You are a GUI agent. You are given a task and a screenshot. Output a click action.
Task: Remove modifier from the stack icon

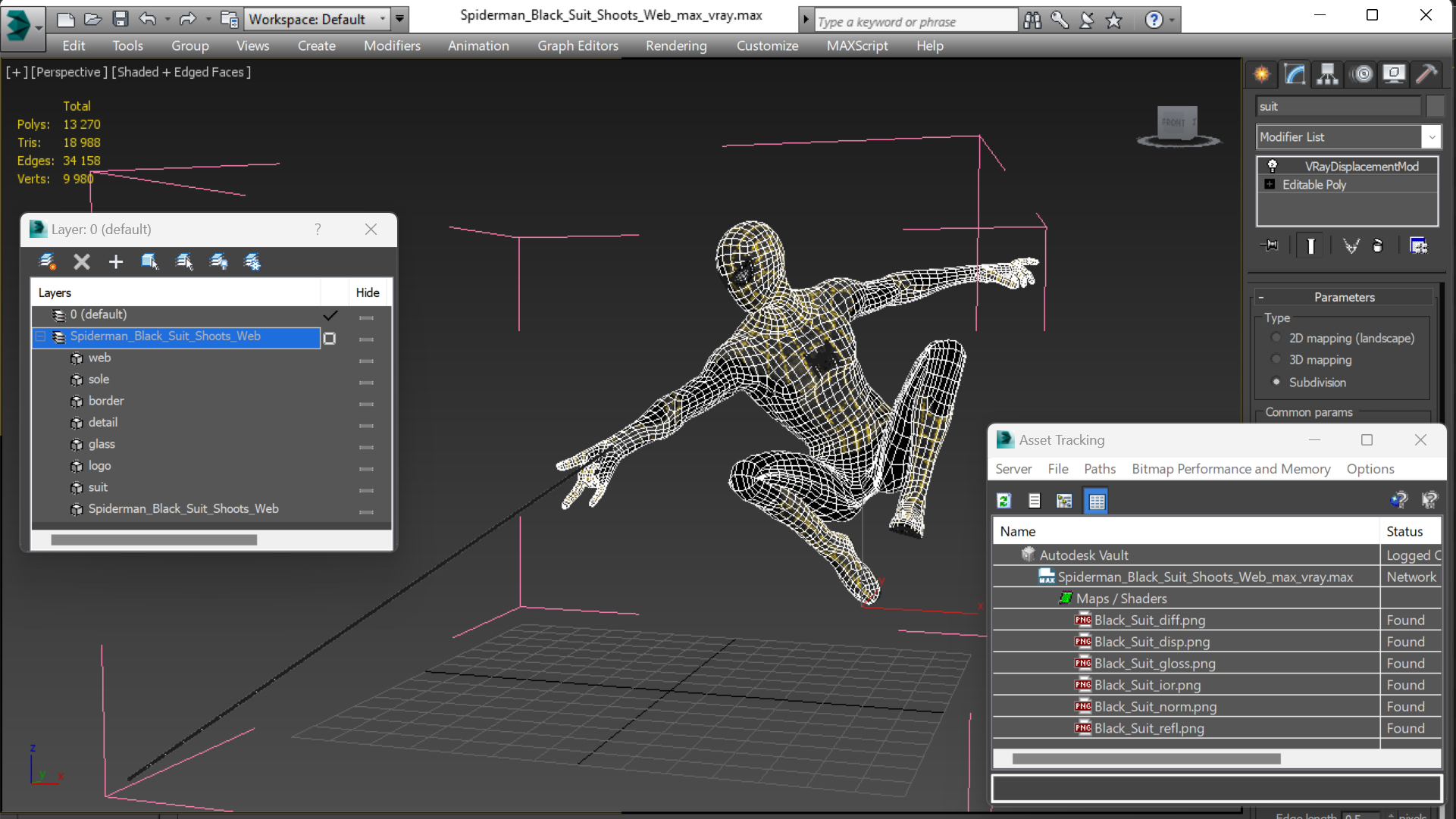click(1378, 245)
